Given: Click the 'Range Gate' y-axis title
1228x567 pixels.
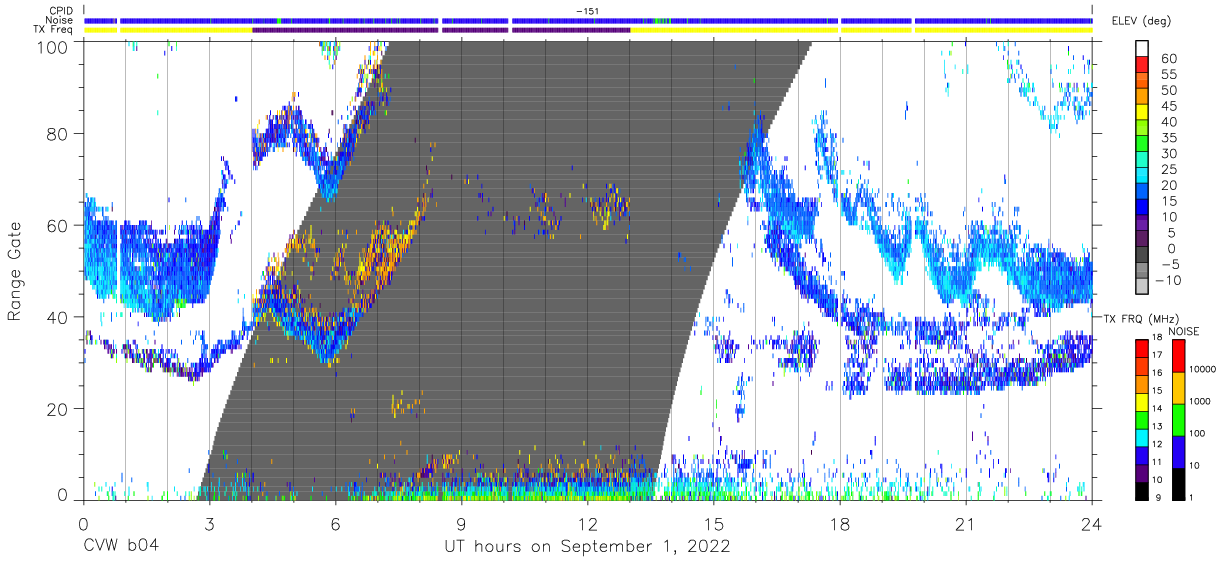Looking at the screenshot, I should click(15, 272).
